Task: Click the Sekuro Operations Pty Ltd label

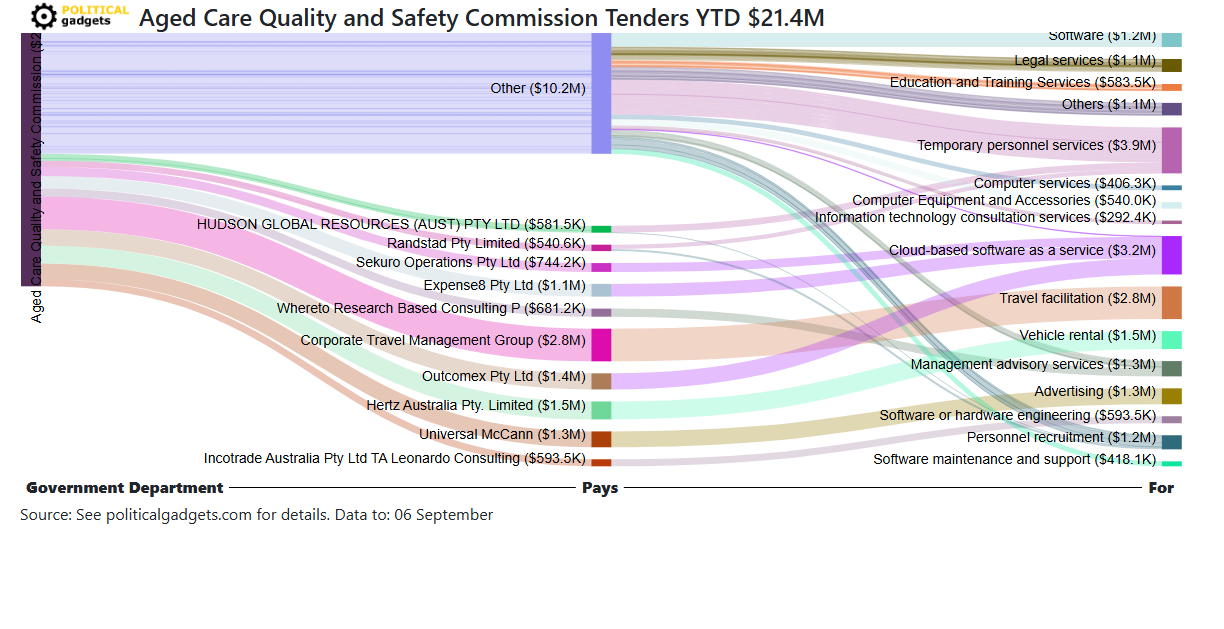Action: [x=471, y=262]
